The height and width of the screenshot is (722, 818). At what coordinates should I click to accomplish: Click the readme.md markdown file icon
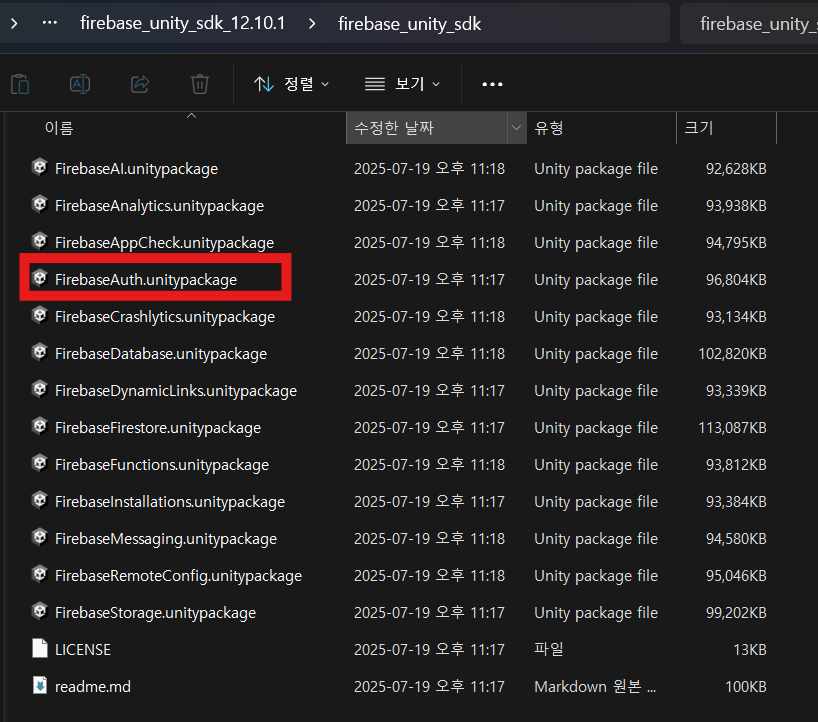(x=40, y=685)
